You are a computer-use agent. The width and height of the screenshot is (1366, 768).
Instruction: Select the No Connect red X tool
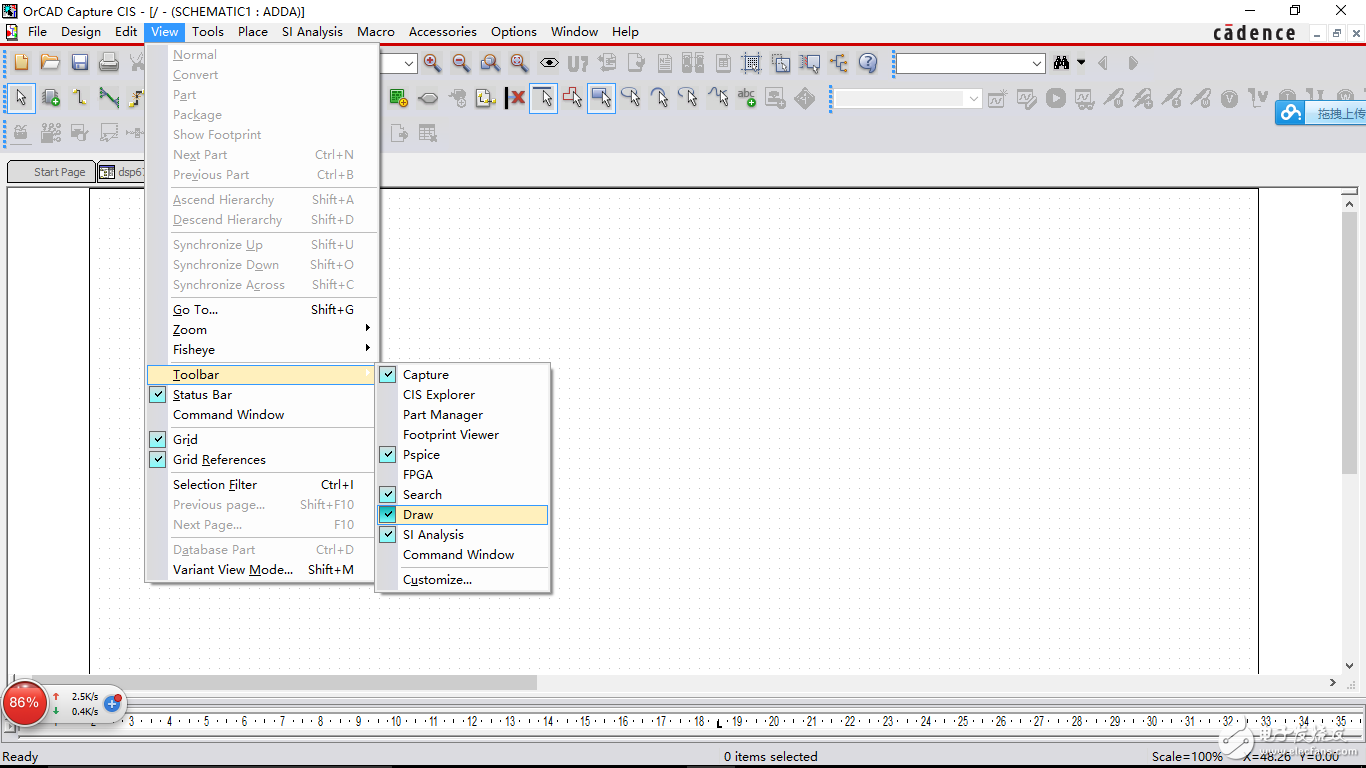click(x=515, y=98)
